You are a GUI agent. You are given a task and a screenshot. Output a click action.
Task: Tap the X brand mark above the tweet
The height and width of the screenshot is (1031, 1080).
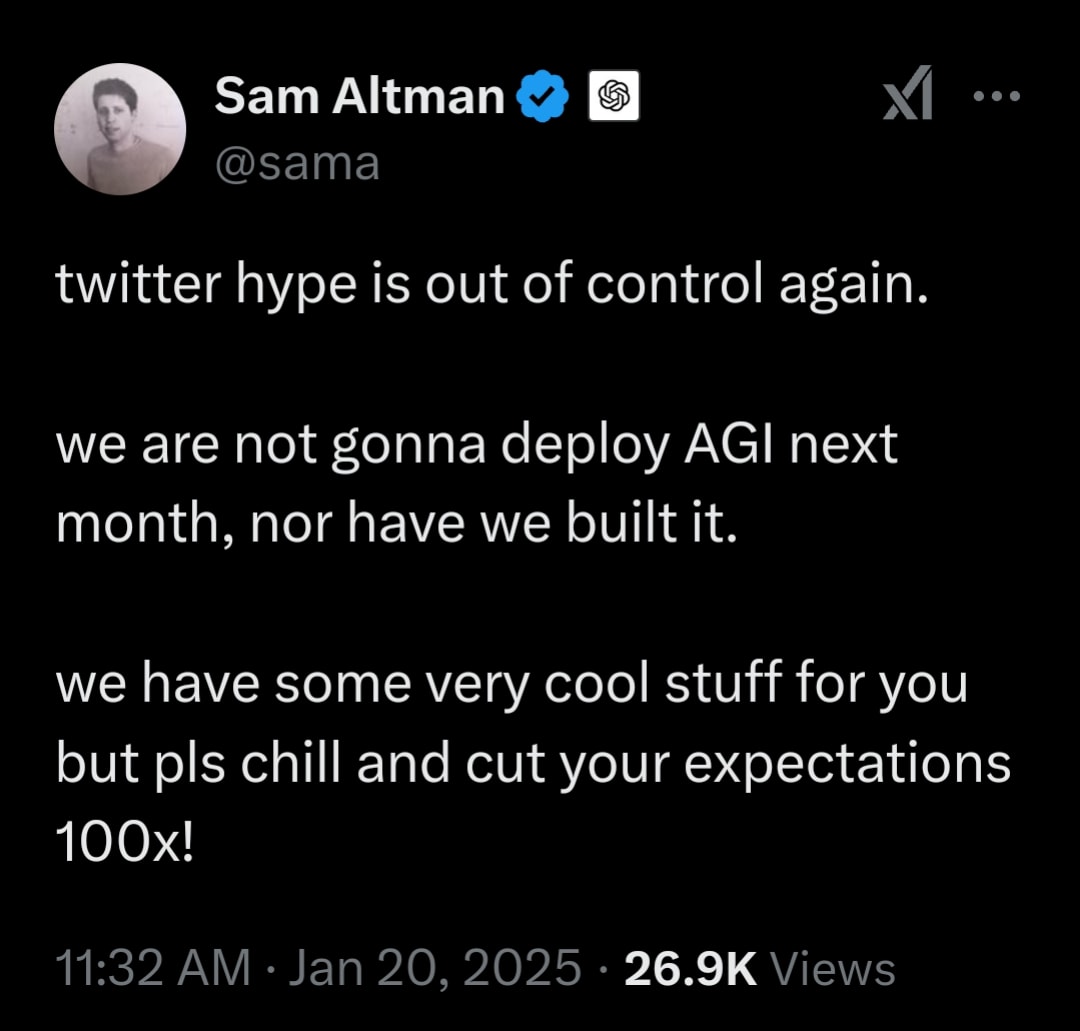(x=909, y=95)
